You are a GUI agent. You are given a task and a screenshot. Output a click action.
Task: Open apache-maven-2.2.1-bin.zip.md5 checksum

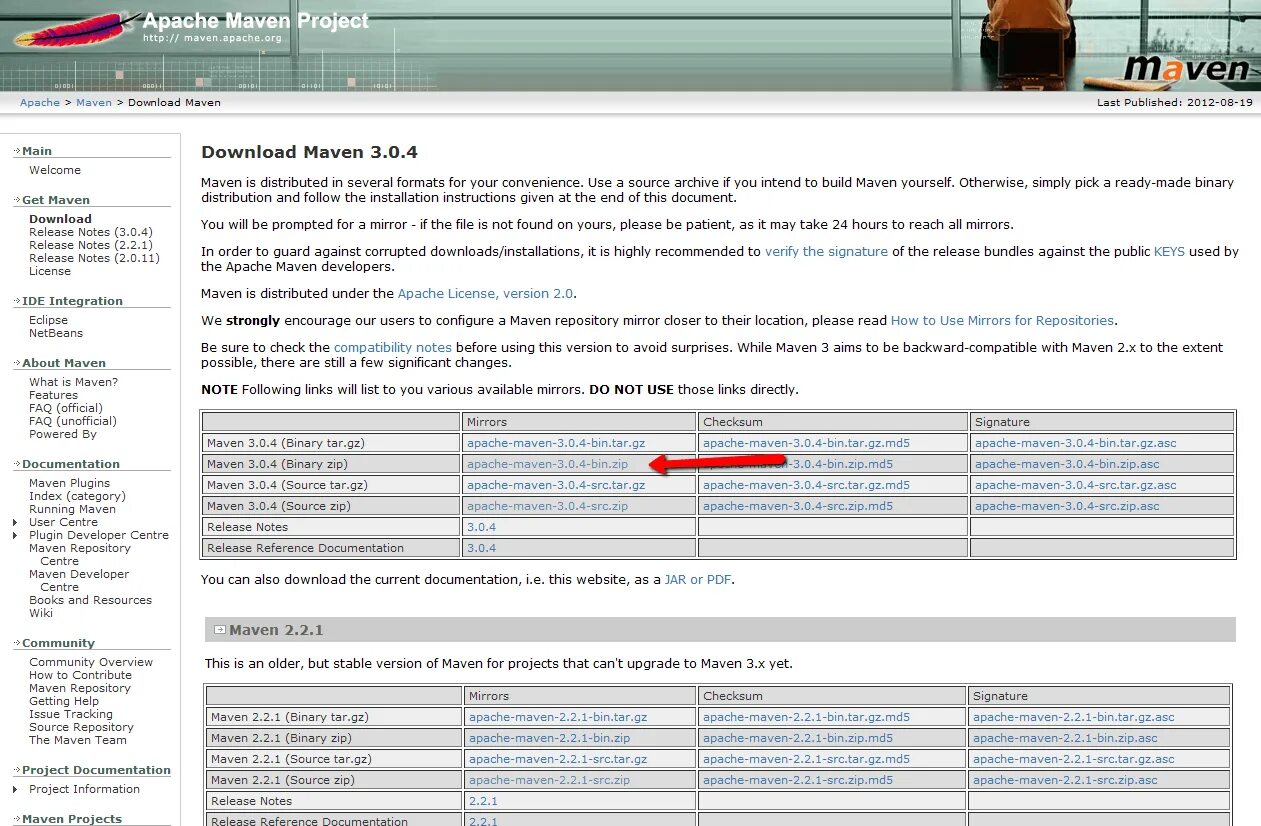[798, 738]
